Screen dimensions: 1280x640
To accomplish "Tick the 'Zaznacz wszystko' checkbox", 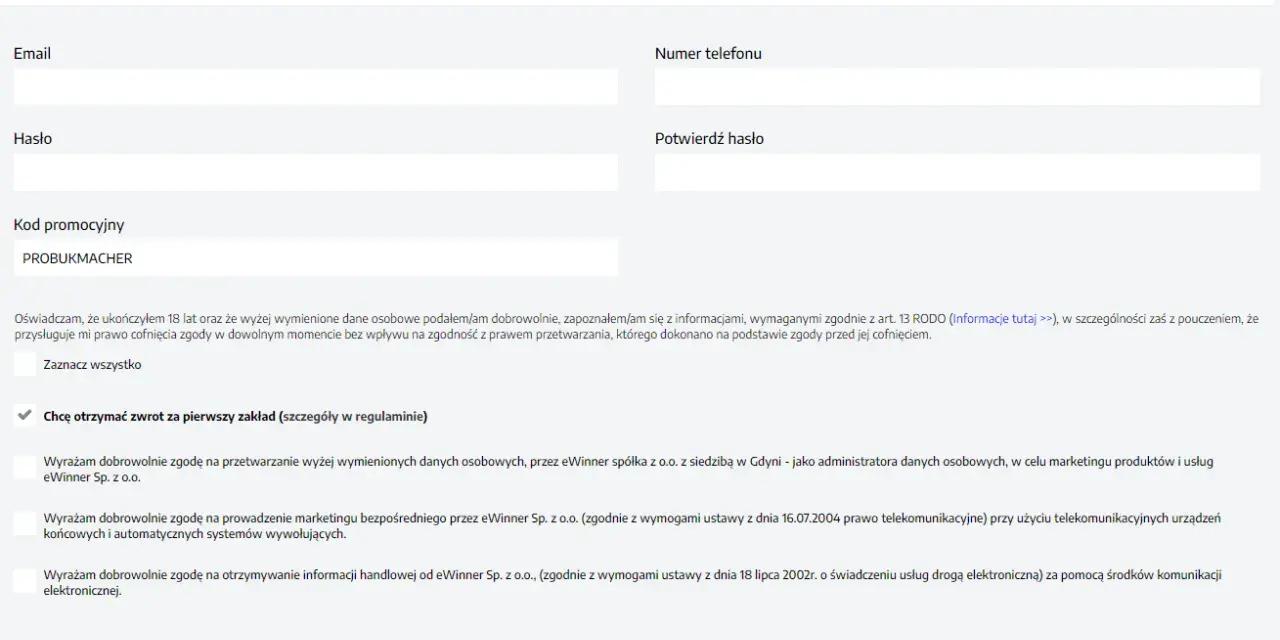I will 25,365.
